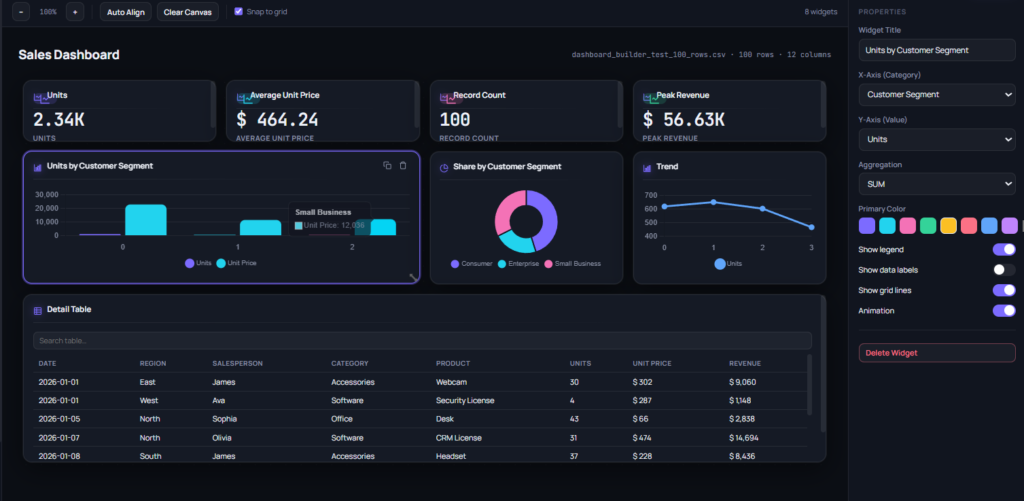1024x501 pixels.
Task: Click the duplicate icon on Units by Customer Segment widget
Action: tap(387, 165)
